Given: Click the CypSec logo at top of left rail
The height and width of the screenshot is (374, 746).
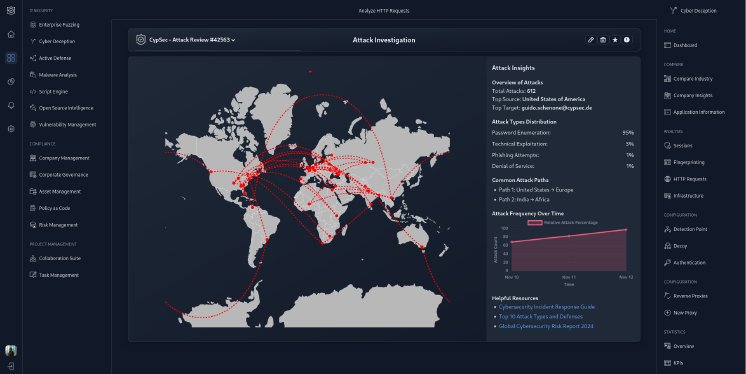Looking at the screenshot, I should point(11,10).
